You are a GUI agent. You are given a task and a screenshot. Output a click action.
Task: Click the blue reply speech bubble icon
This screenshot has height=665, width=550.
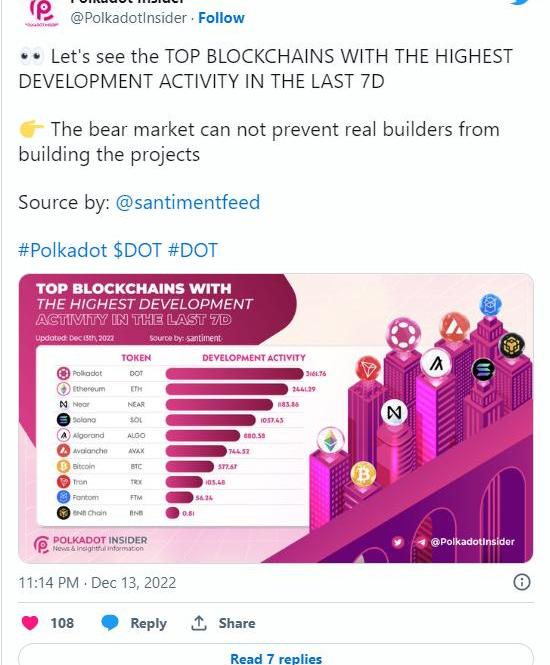click(110, 623)
